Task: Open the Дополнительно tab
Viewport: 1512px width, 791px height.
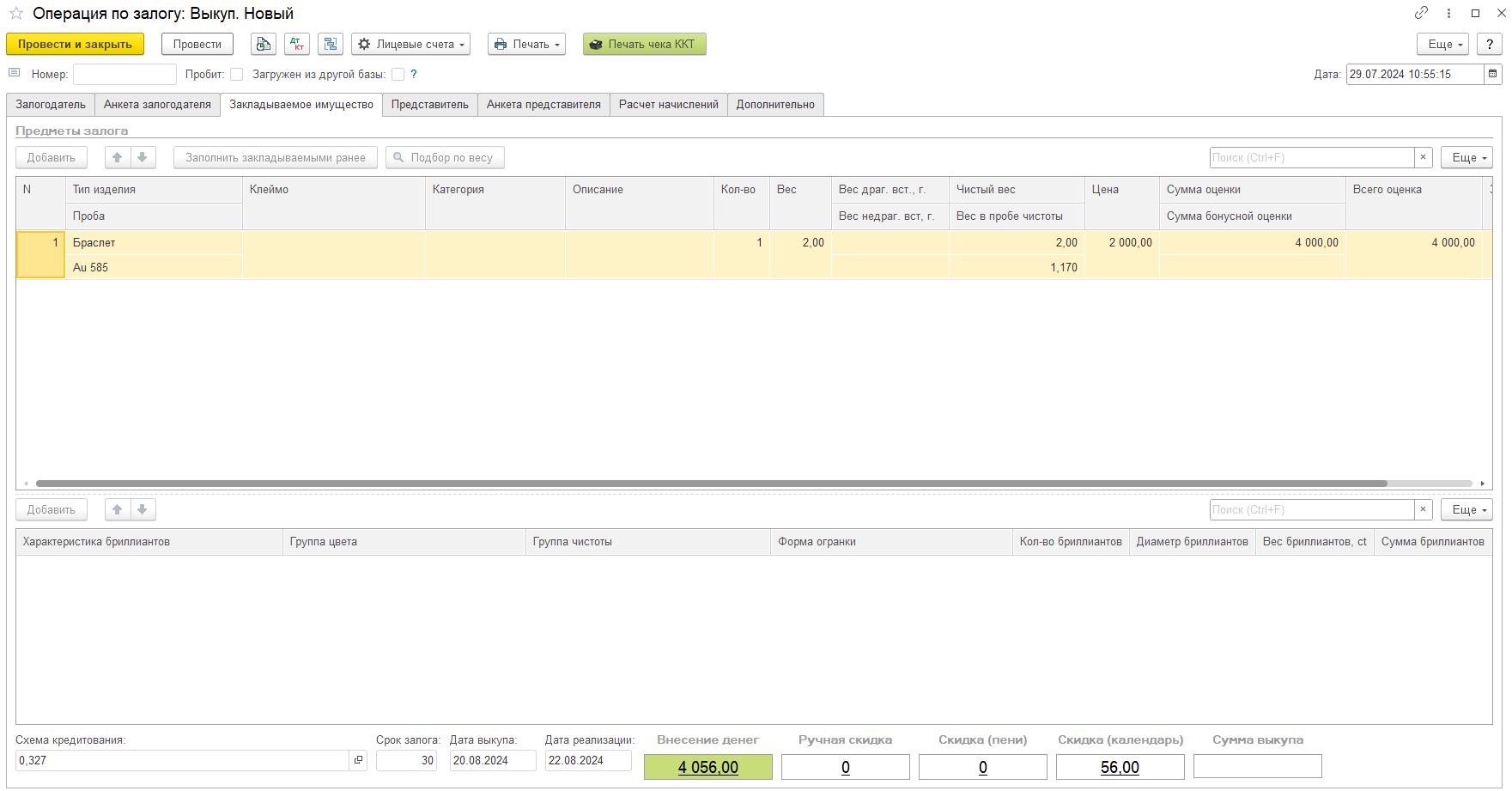Action: point(775,105)
